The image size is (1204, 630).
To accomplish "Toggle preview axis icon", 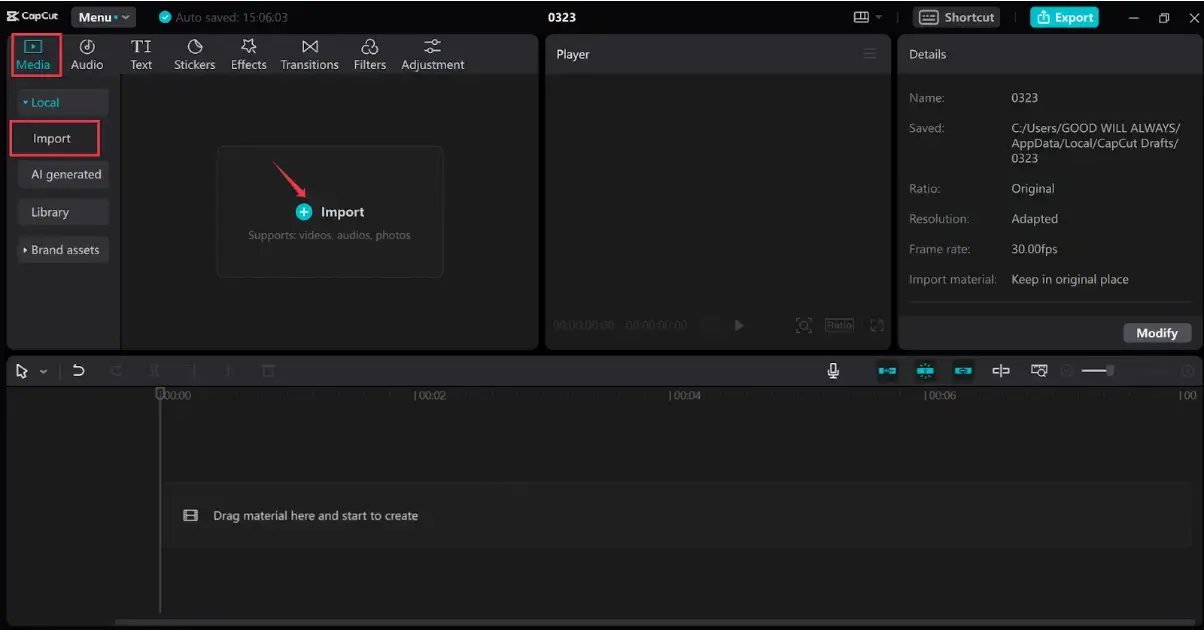I will pyautogui.click(x=1001, y=371).
